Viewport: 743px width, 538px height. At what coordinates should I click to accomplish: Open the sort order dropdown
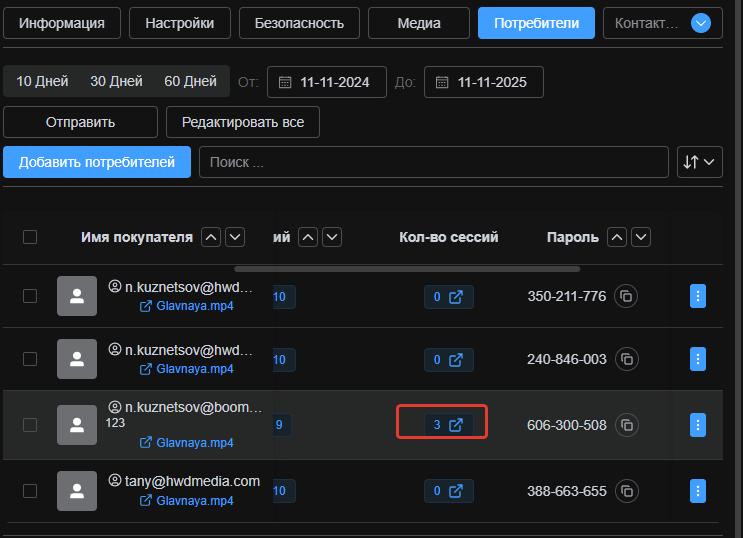(699, 162)
